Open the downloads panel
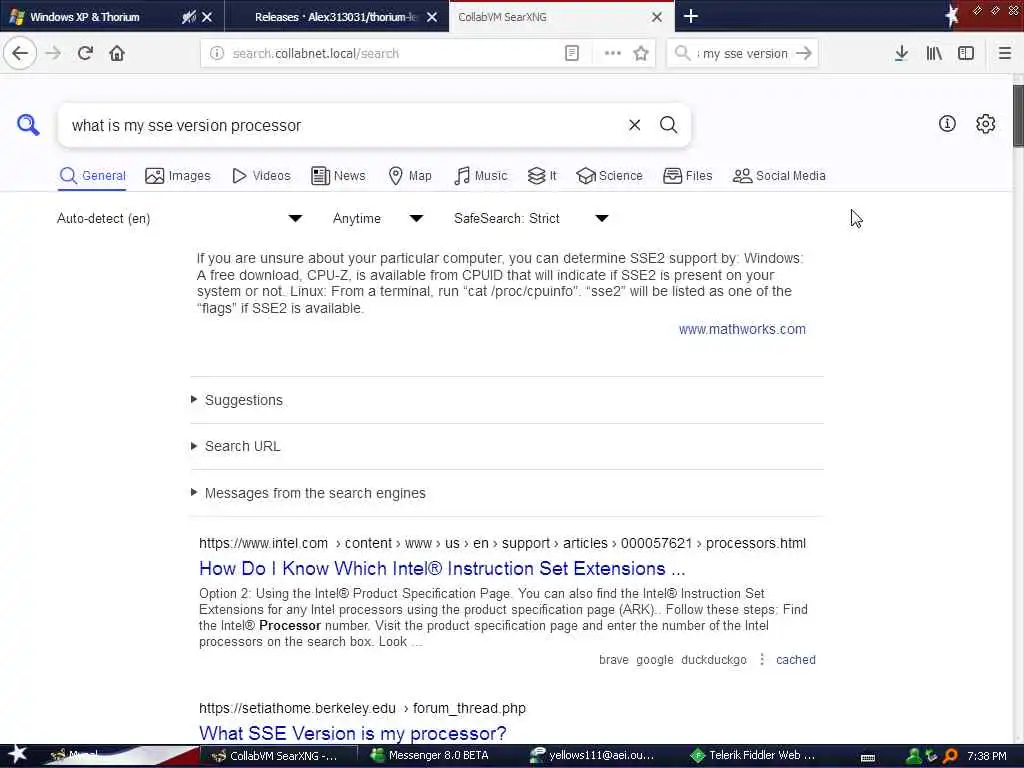This screenshot has width=1024, height=768. pyautogui.click(x=901, y=53)
